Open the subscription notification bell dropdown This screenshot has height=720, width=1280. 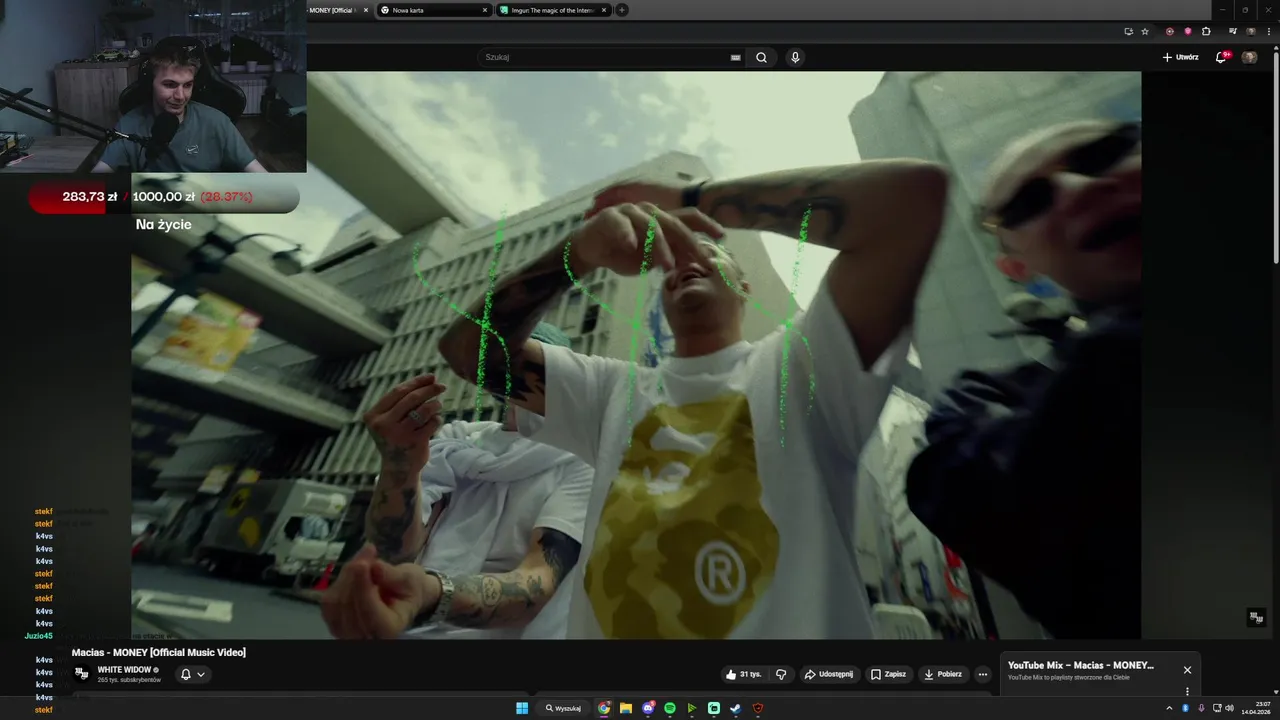tap(192, 674)
